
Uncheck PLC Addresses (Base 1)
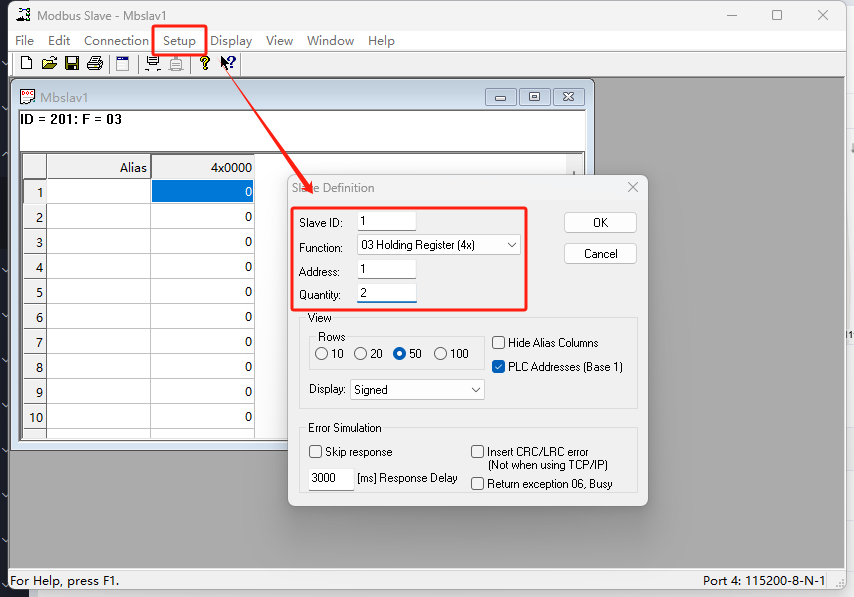click(x=498, y=366)
